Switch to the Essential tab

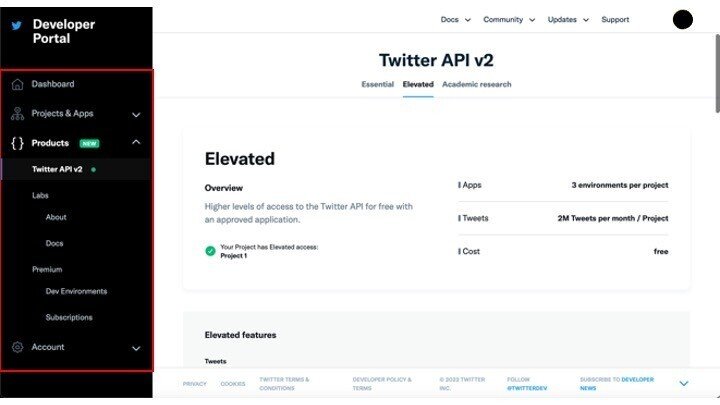click(x=377, y=84)
